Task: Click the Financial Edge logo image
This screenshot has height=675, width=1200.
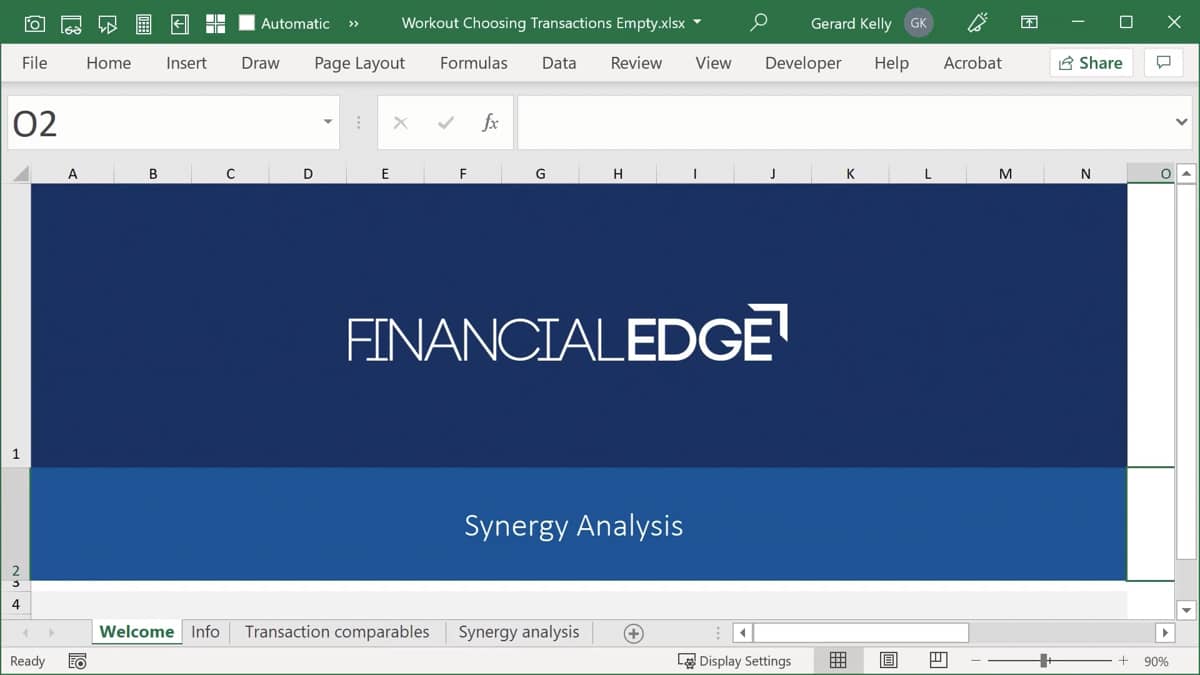Action: coord(568,333)
